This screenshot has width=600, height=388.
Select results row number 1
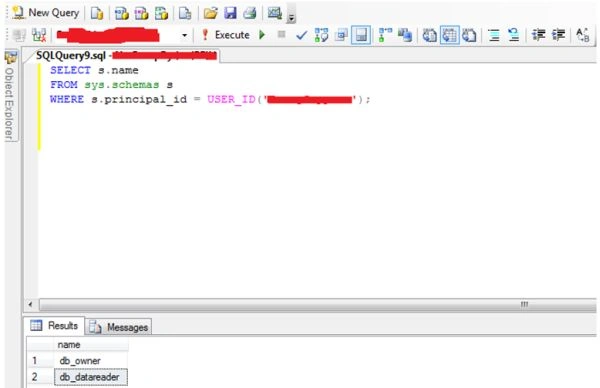[40, 361]
